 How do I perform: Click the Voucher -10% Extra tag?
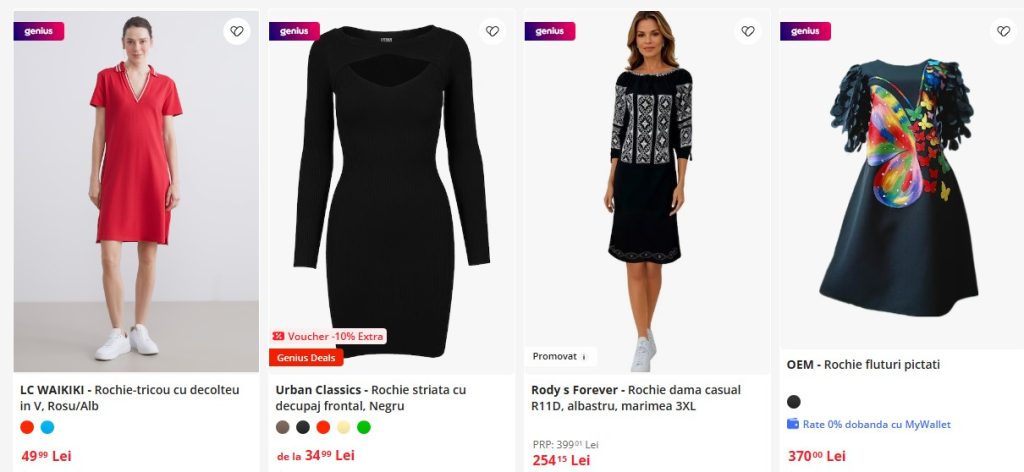(328, 336)
